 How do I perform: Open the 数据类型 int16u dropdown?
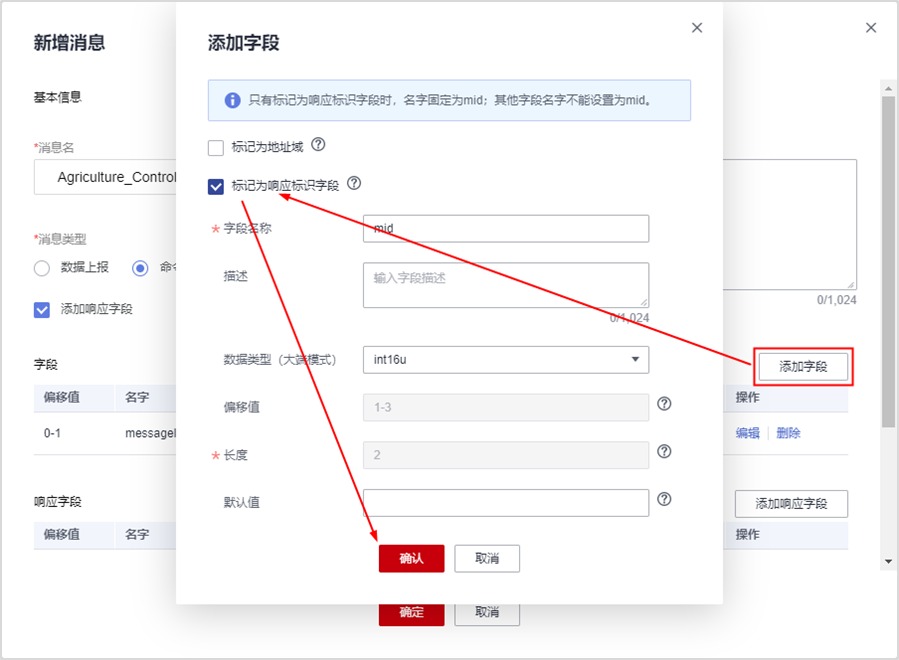pos(505,360)
